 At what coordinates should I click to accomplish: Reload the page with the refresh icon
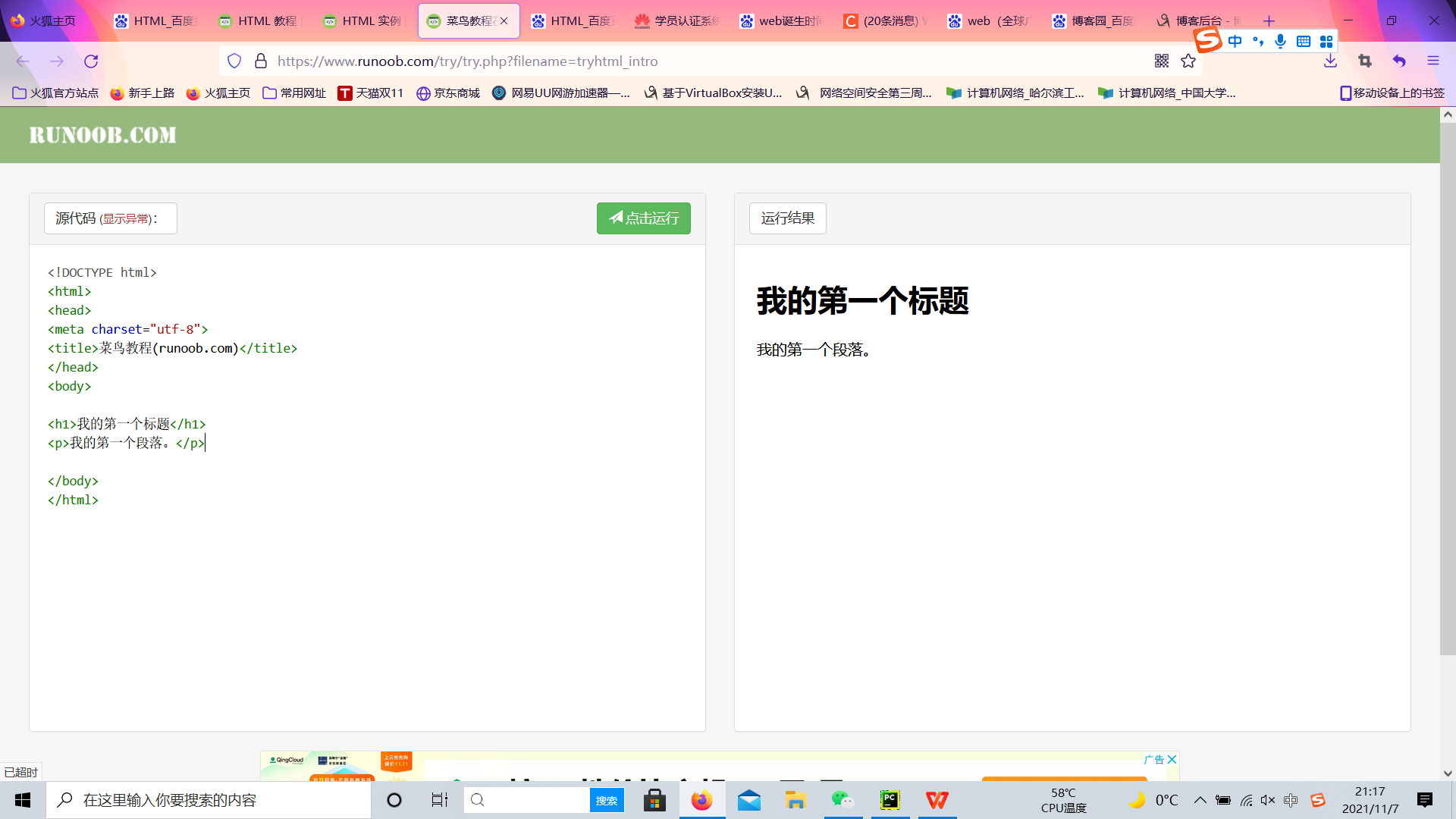click(91, 61)
